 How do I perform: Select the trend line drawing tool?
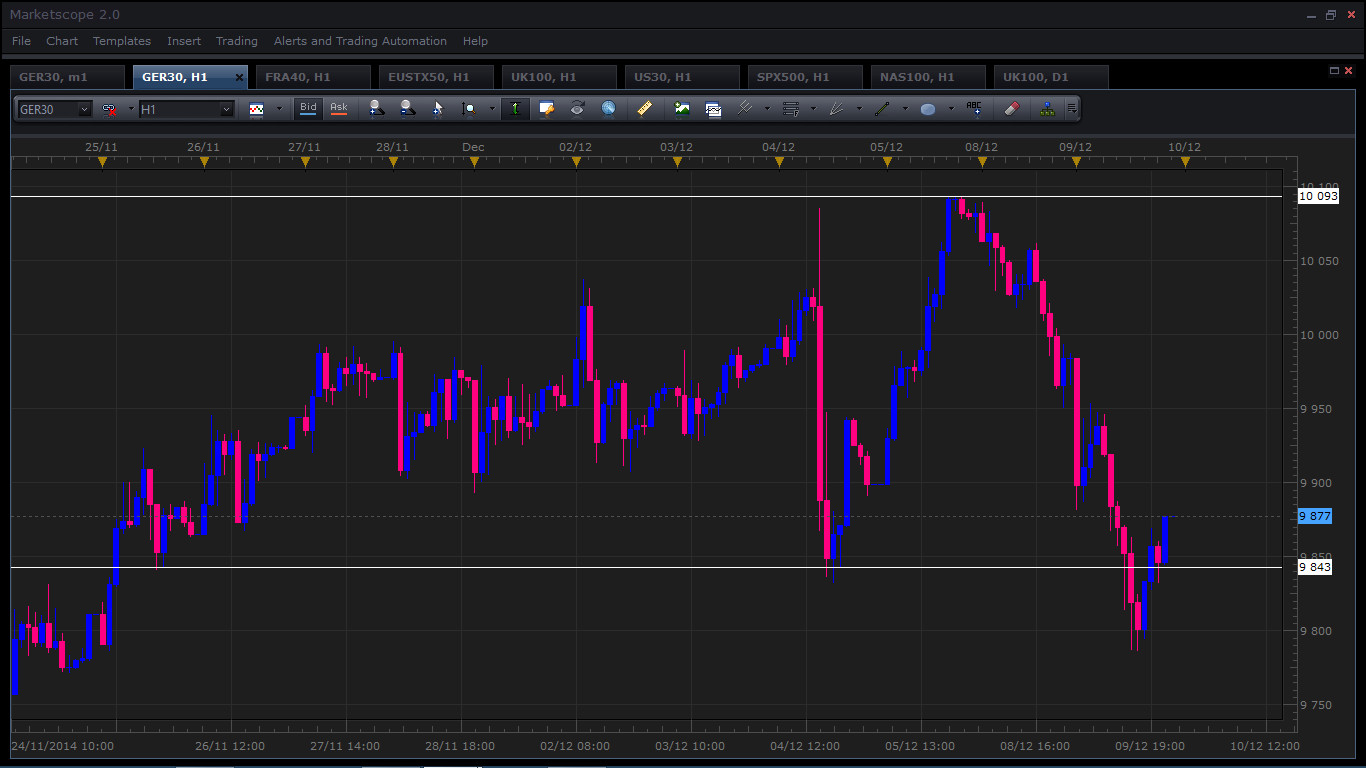point(882,109)
